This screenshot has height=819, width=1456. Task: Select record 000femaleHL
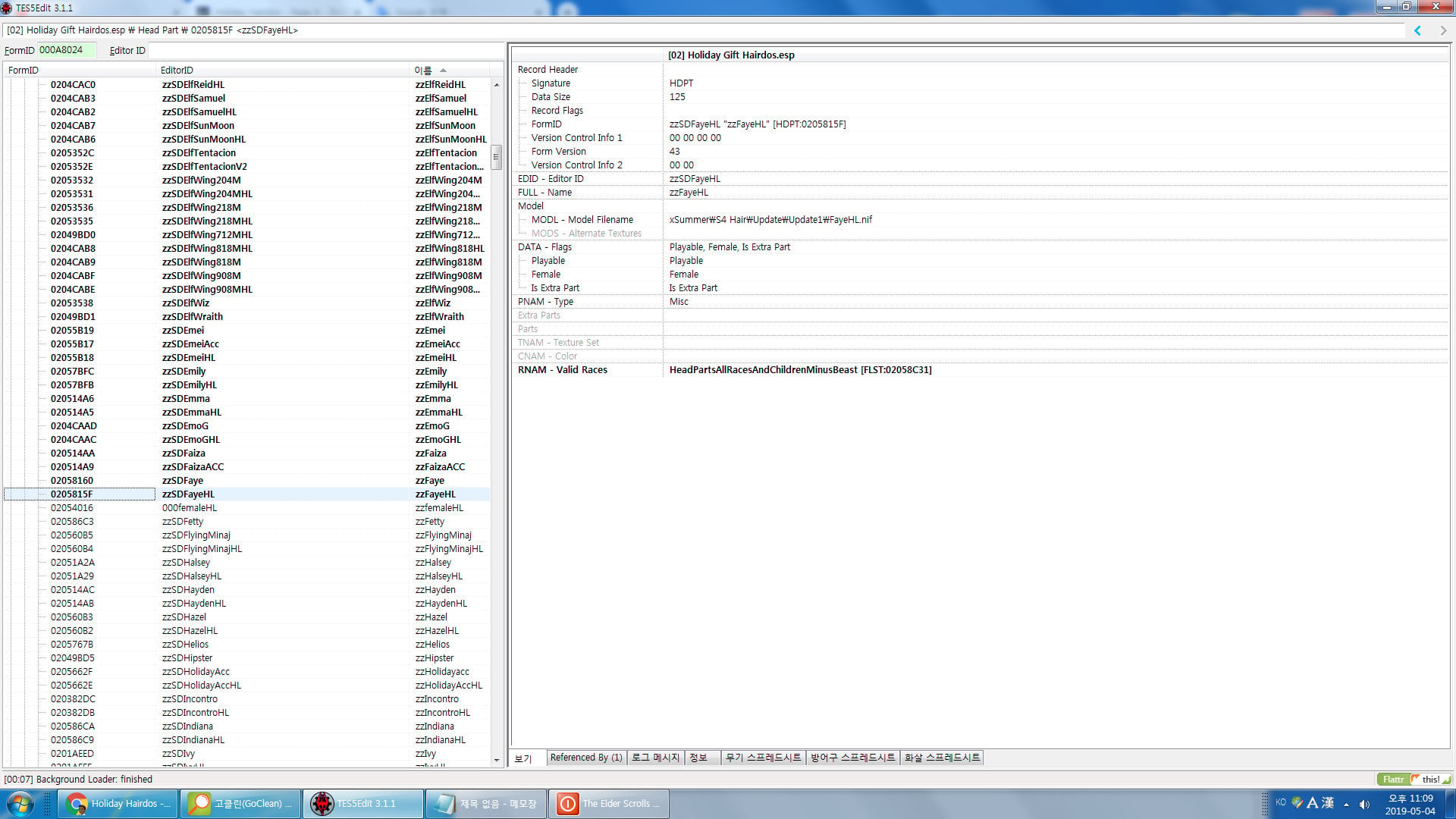(x=246, y=507)
